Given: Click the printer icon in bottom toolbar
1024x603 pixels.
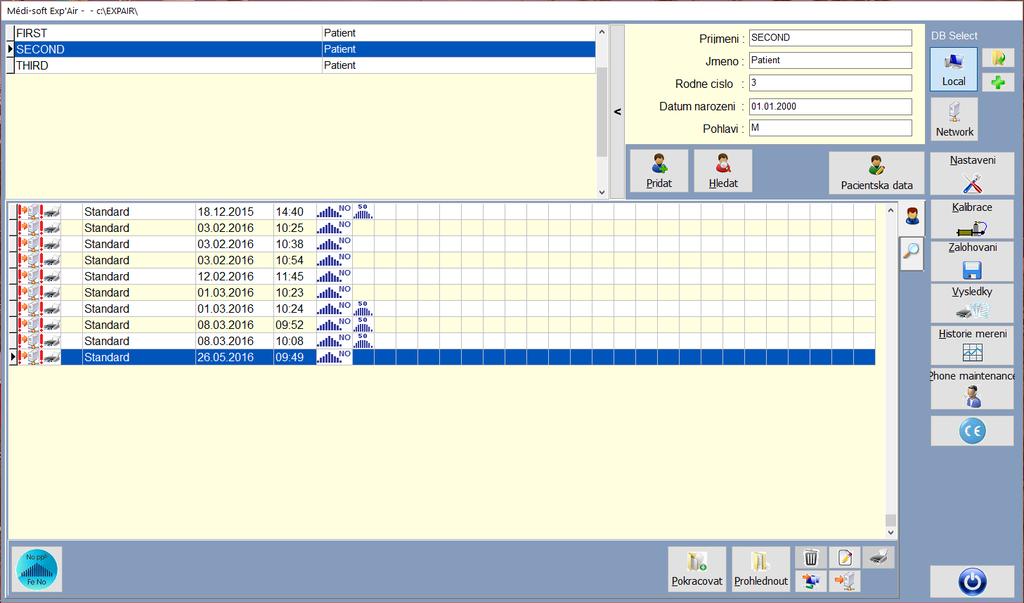Looking at the screenshot, I should pyautogui.click(x=878, y=558).
